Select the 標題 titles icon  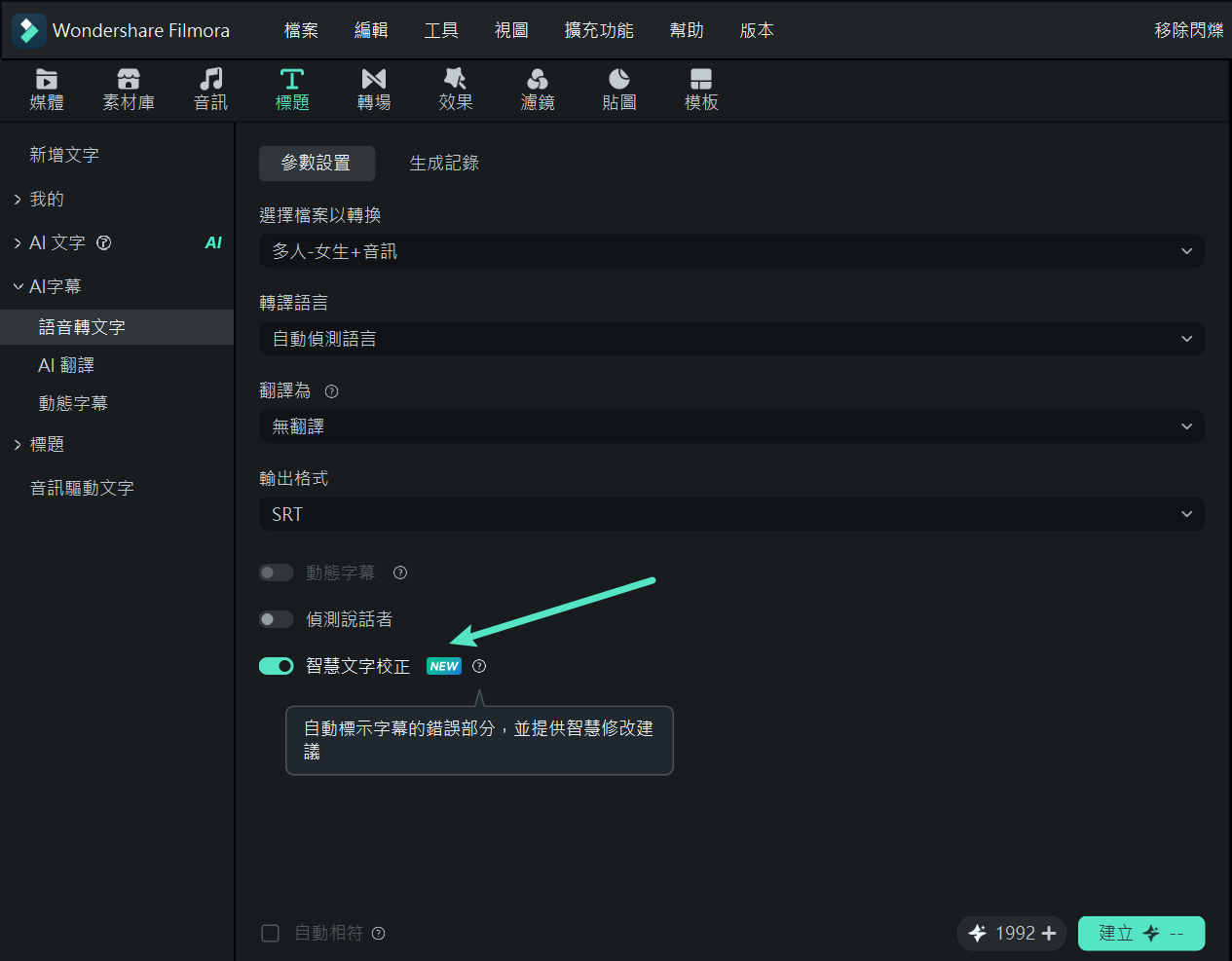pyautogui.click(x=292, y=79)
